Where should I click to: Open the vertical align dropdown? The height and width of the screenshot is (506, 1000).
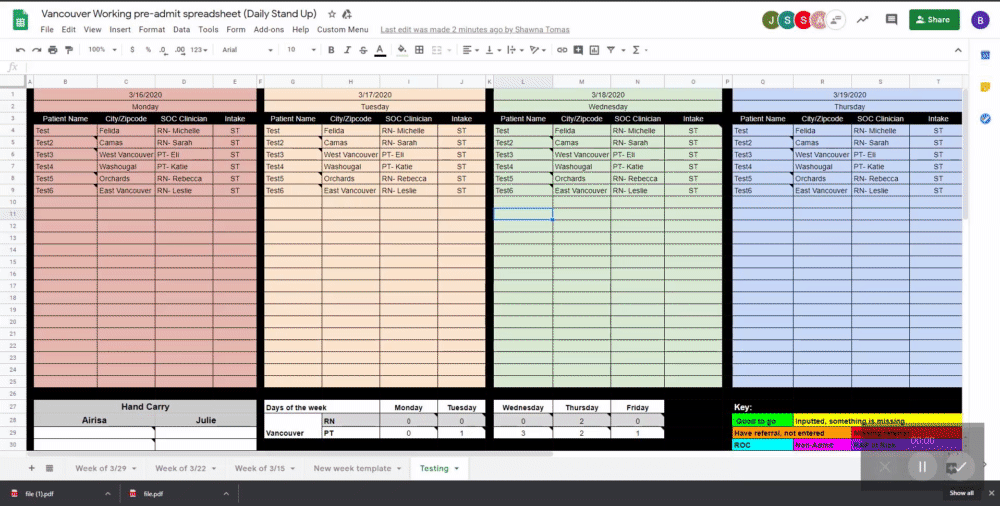coord(492,50)
